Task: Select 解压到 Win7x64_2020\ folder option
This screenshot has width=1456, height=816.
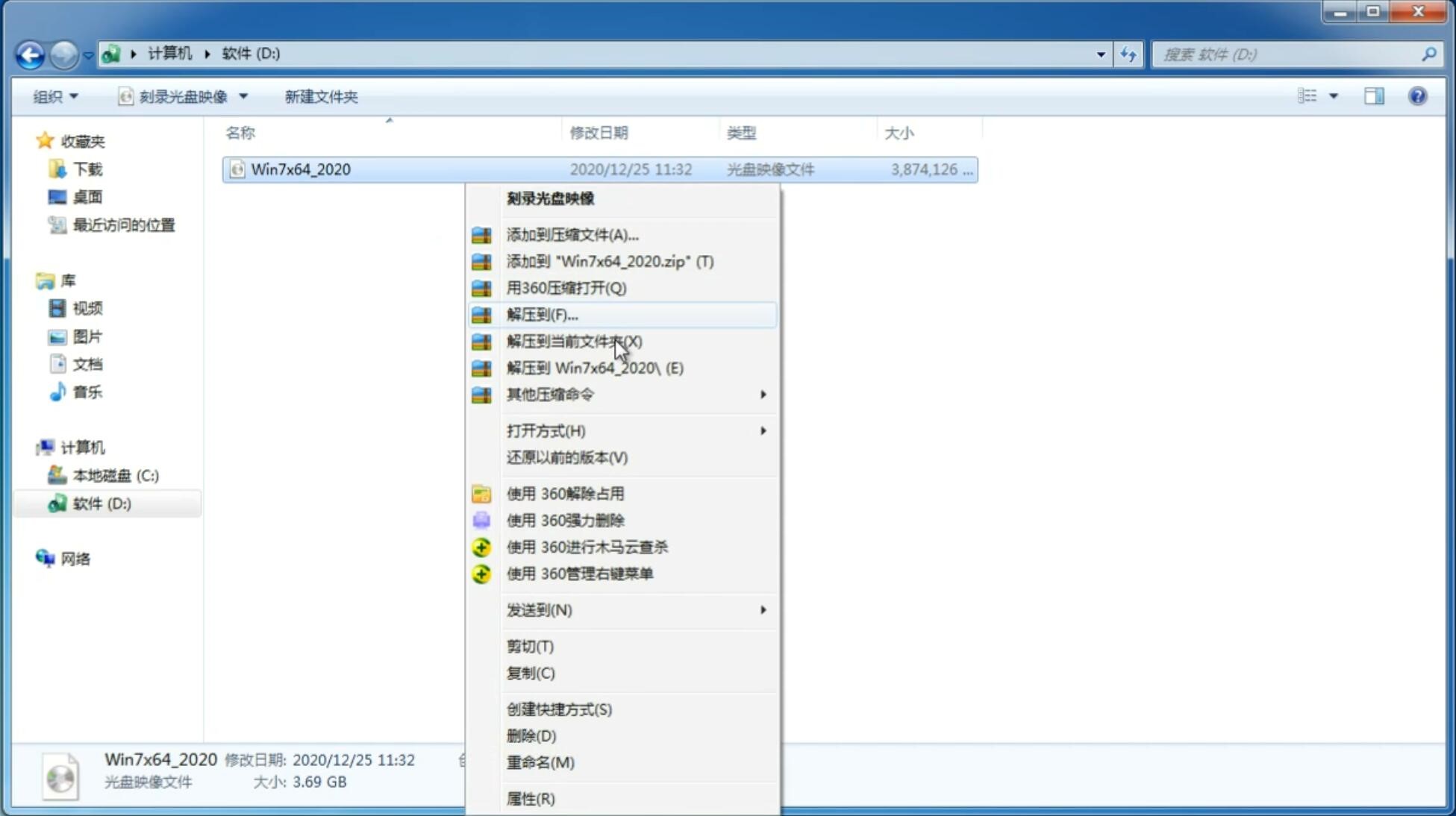Action: (595, 367)
